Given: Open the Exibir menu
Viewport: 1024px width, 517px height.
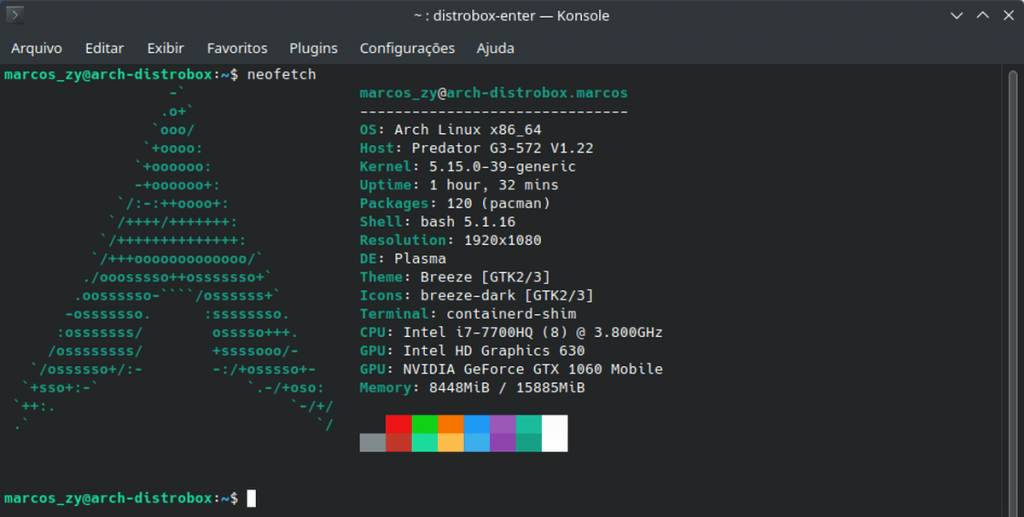Looking at the screenshot, I should click(x=165, y=48).
